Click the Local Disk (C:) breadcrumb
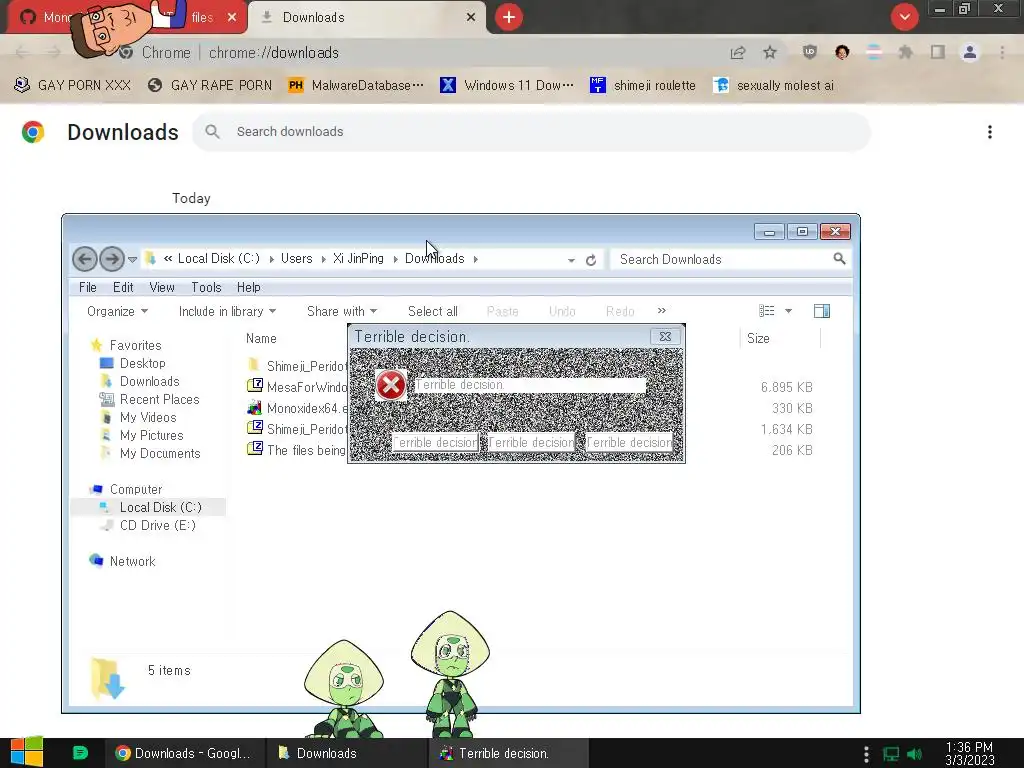The height and width of the screenshot is (768, 1024). tap(218, 259)
